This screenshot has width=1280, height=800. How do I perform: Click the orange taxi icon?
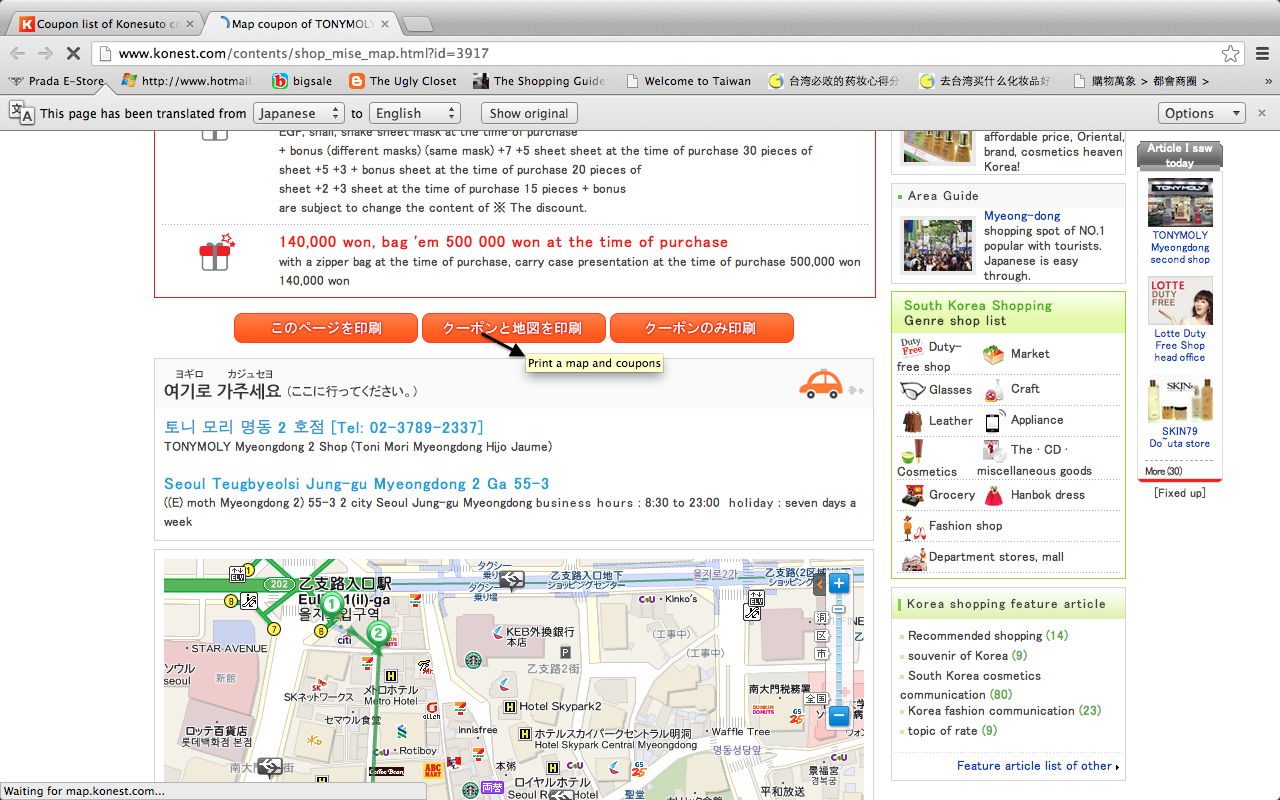coord(821,384)
